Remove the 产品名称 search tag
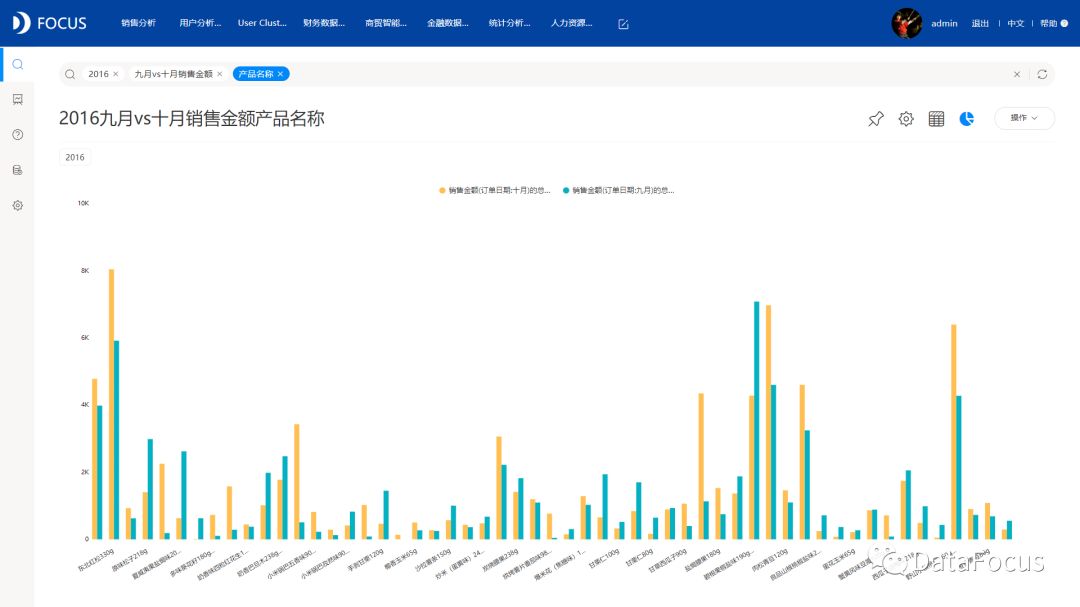 pos(280,74)
